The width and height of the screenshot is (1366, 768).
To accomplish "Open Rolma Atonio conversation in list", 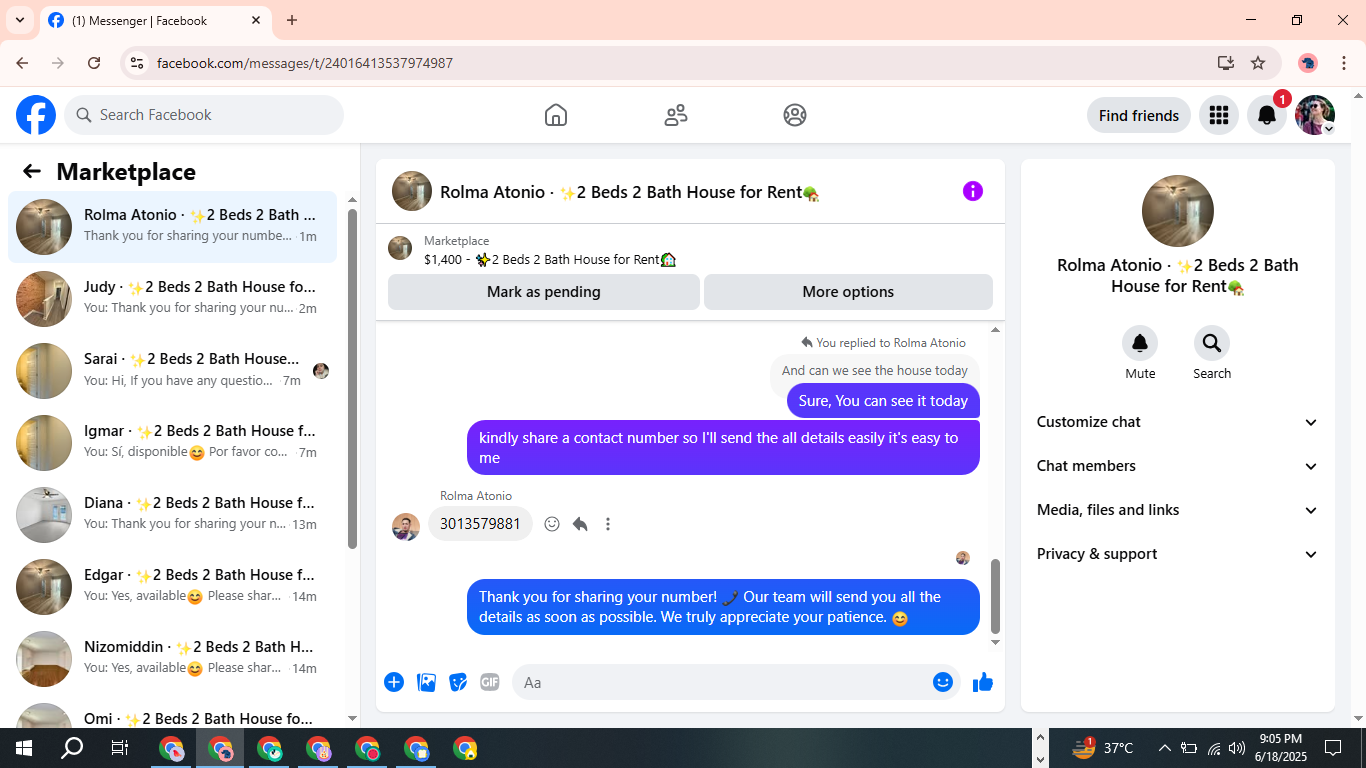I will coord(172,227).
